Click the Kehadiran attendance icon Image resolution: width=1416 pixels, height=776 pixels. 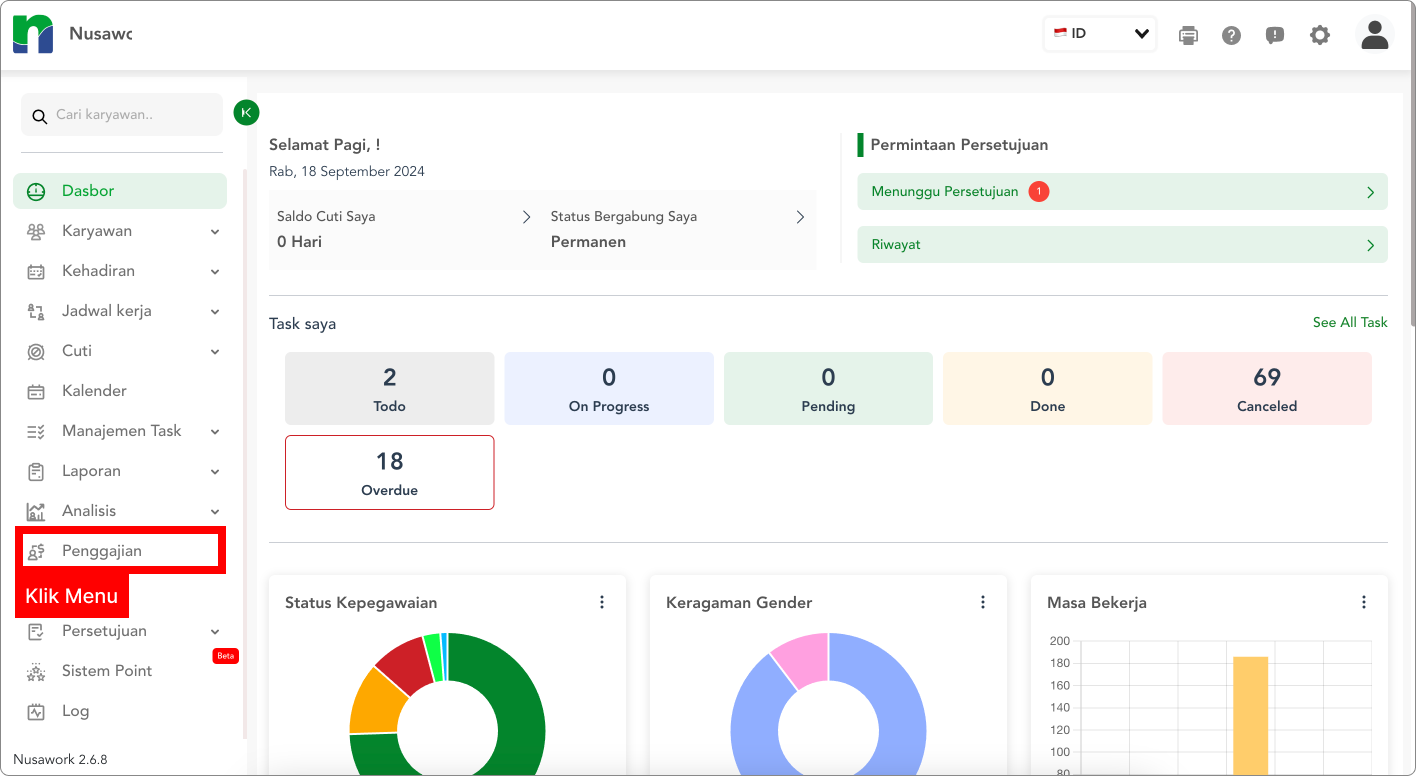tap(36, 271)
